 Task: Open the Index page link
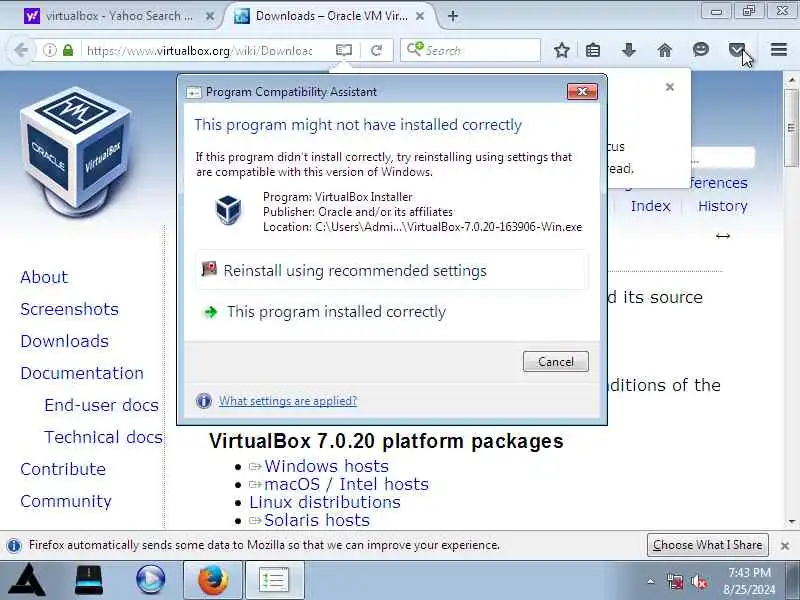click(651, 206)
